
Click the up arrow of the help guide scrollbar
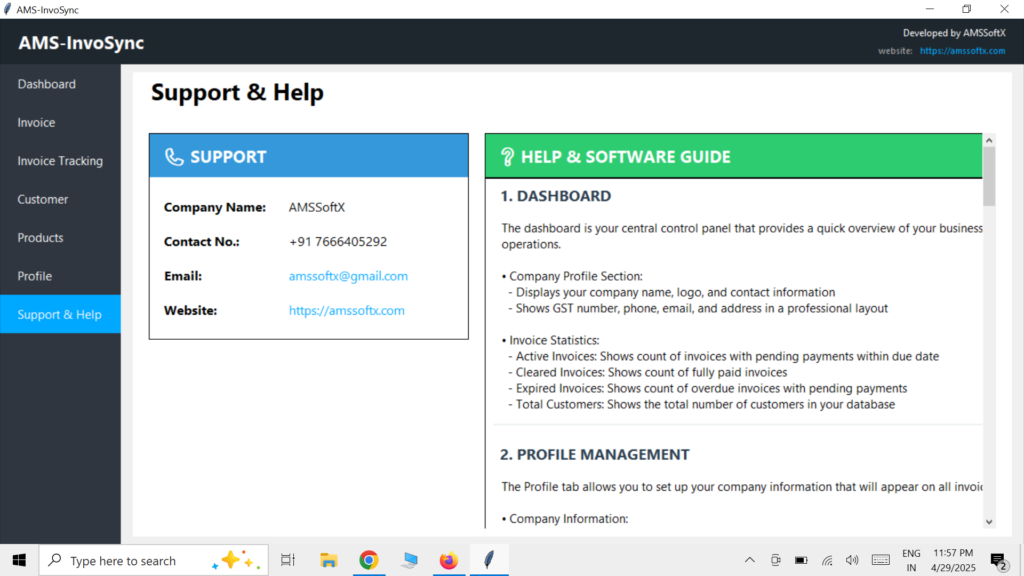point(989,140)
